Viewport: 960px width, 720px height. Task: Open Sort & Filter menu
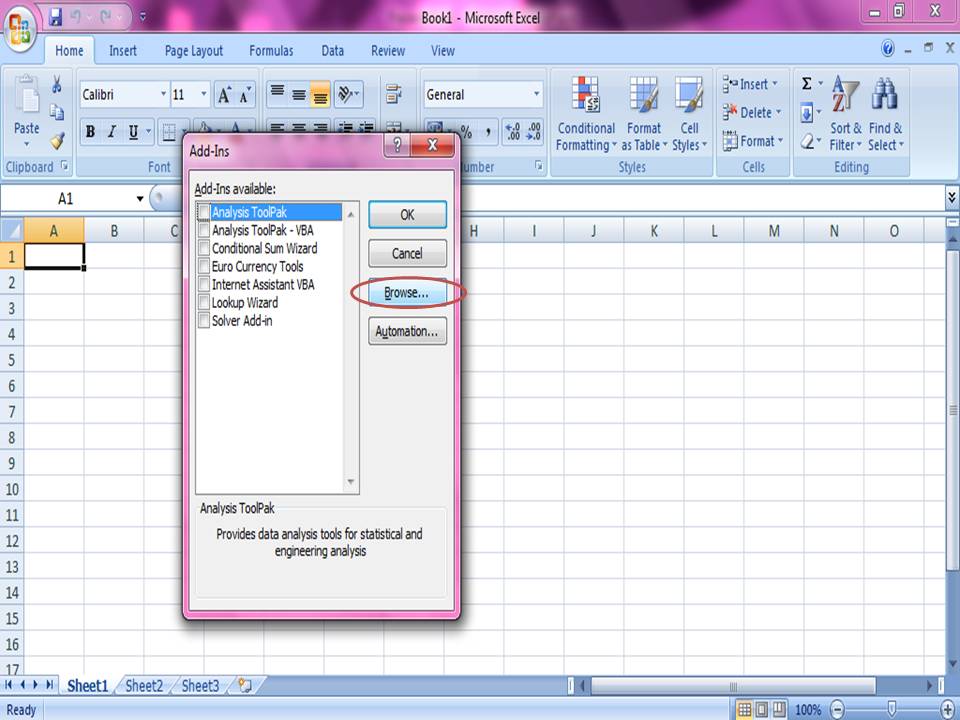tap(846, 114)
